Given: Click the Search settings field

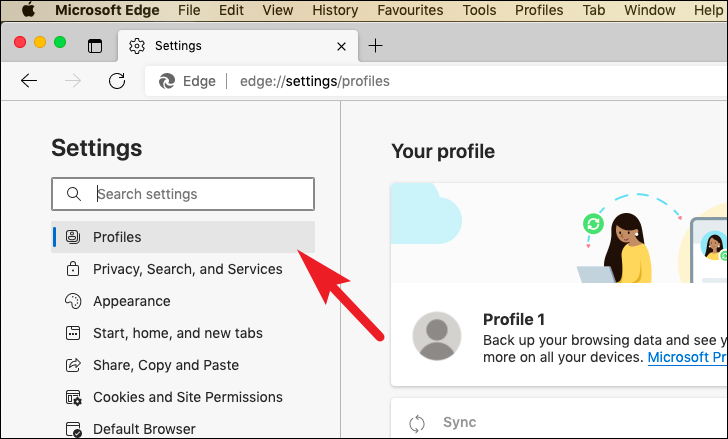Looking at the screenshot, I should [183, 194].
